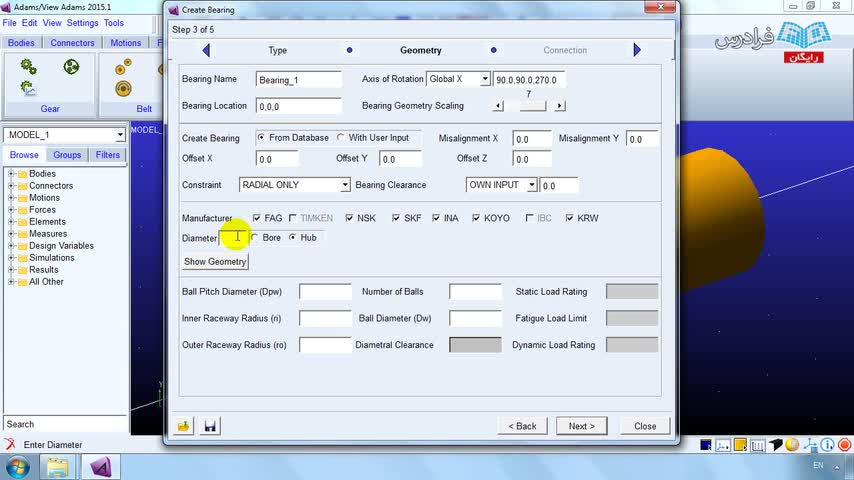The height and width of the screenshot is (480, 854).
Task: Click the Bearing Geometry Scaling slider thumb
Action: tap(533, 106)
